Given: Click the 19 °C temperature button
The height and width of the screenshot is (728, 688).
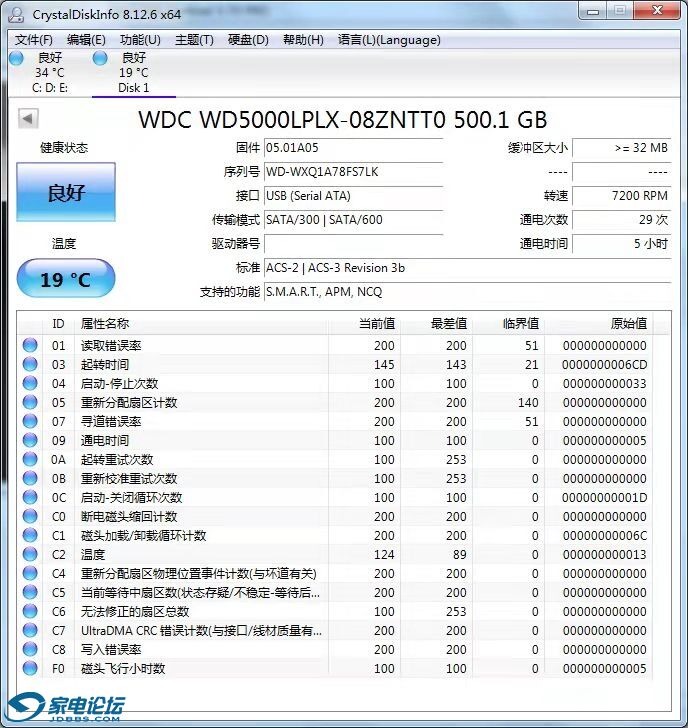Looking at the screenshot, I should [x=65, y=279].
